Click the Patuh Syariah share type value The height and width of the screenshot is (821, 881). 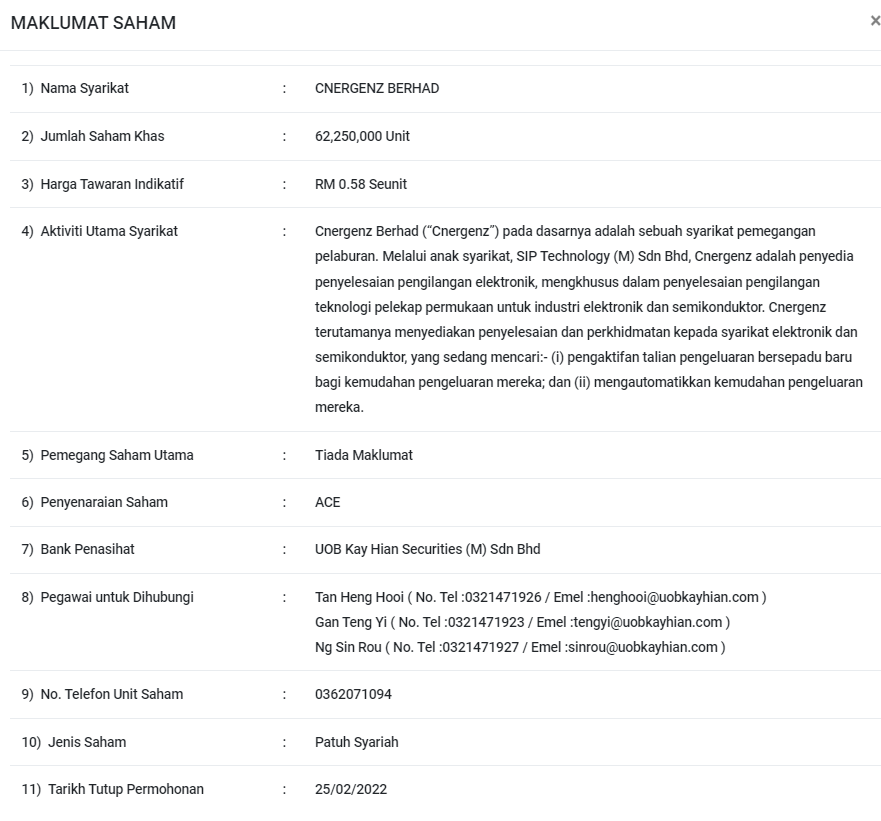(356, 742)
